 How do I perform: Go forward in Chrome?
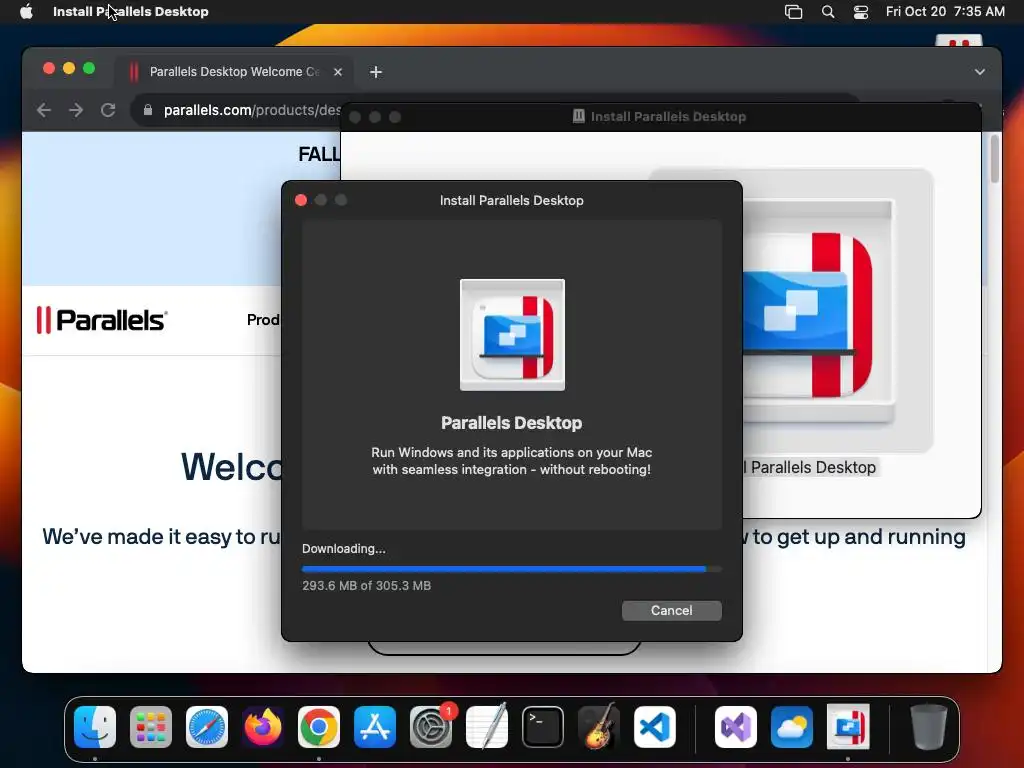(x=76, y=110)
